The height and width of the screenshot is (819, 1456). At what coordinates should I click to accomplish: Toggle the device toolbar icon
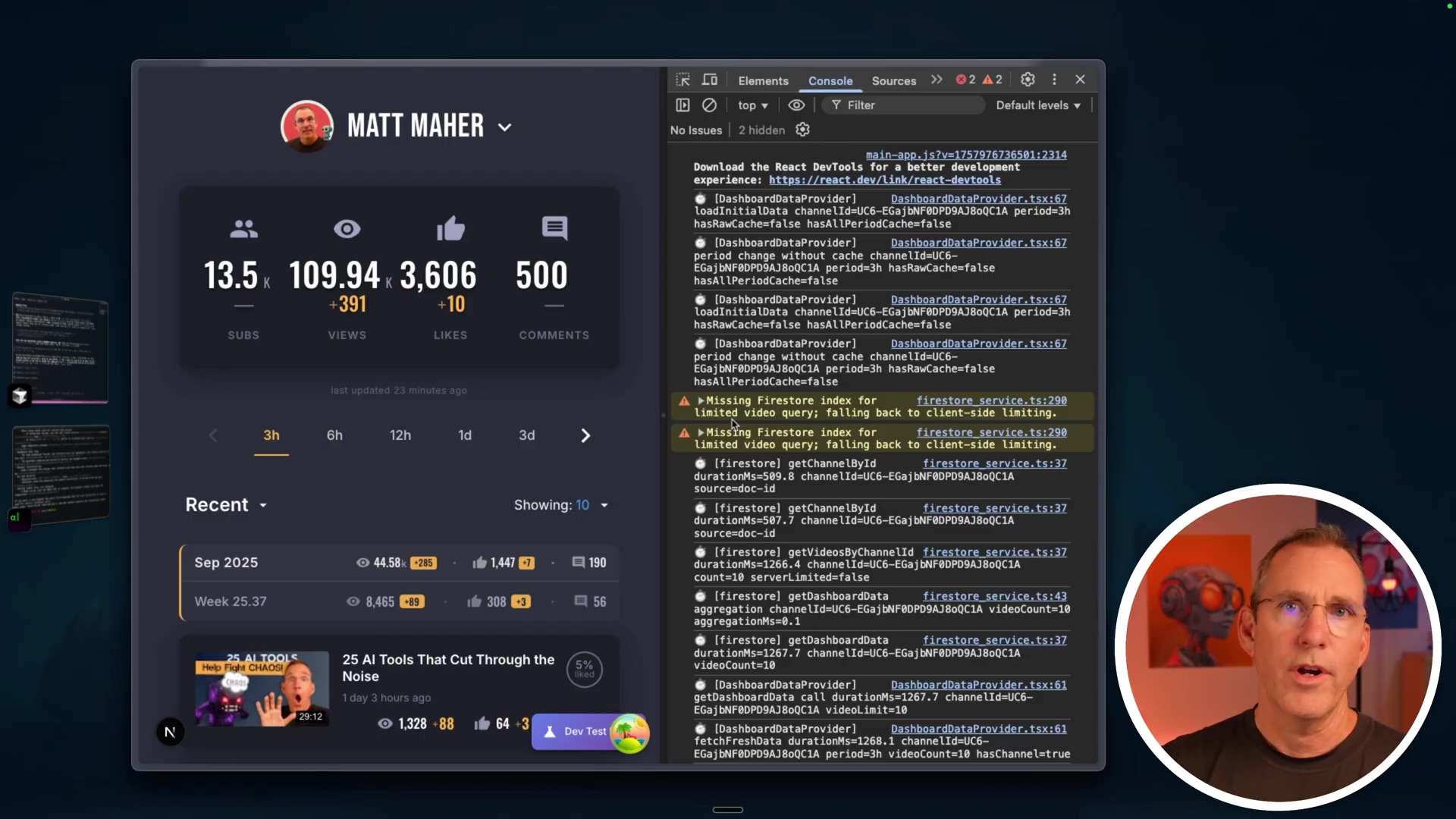[x=710, y=80]
